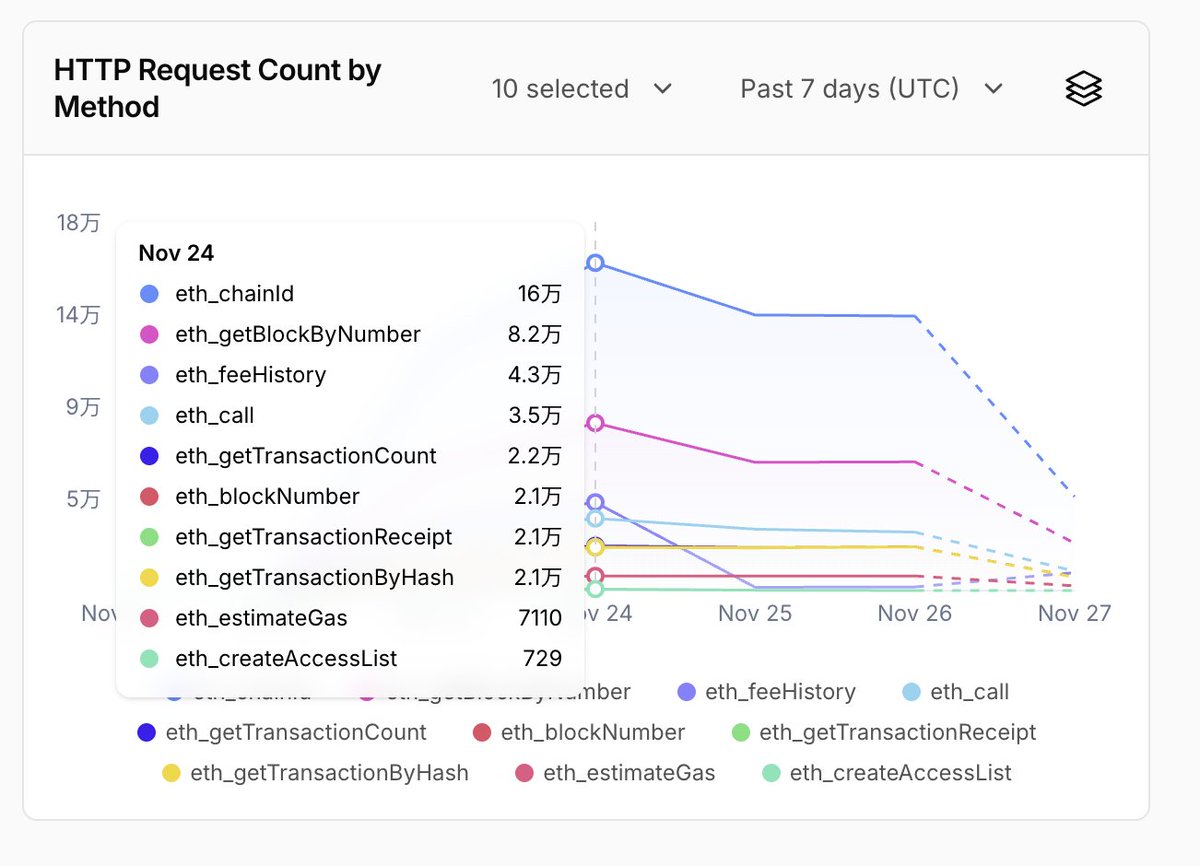Viewport: 1200px width, 866px height.
Task: Click the Nov 26 axis label
Action: (x=915, y=613)
